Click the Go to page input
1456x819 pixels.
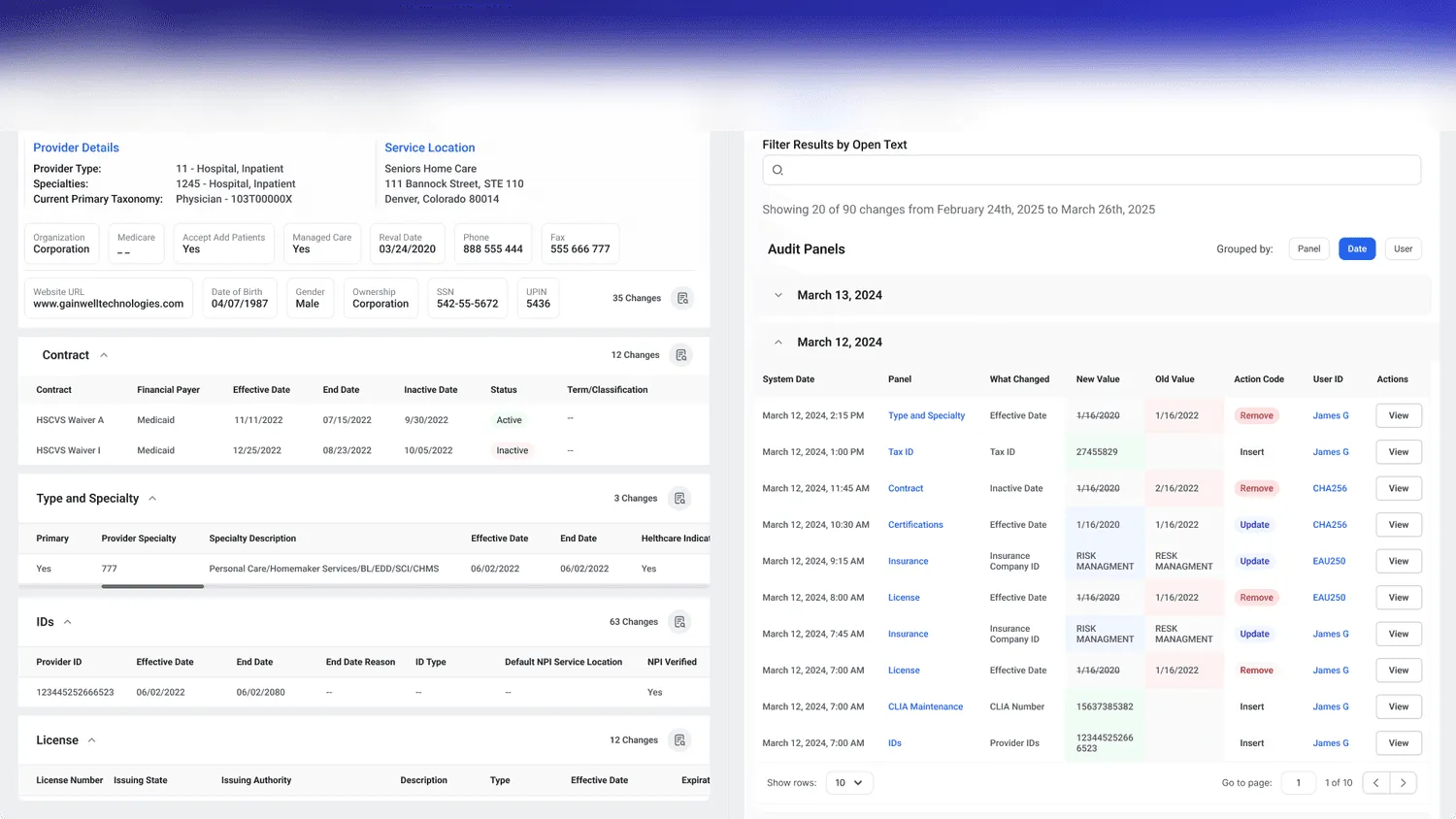(x=1299, y=783)
